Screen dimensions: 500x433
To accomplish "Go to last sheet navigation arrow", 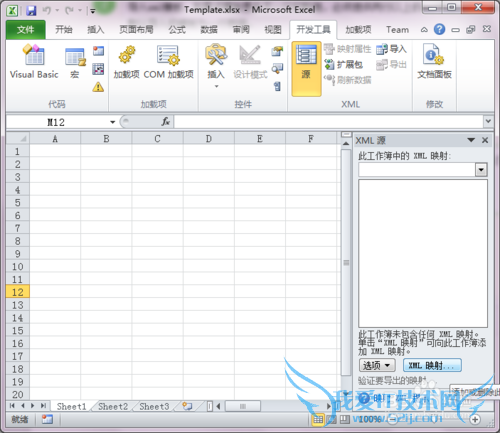I will (43, 406).
